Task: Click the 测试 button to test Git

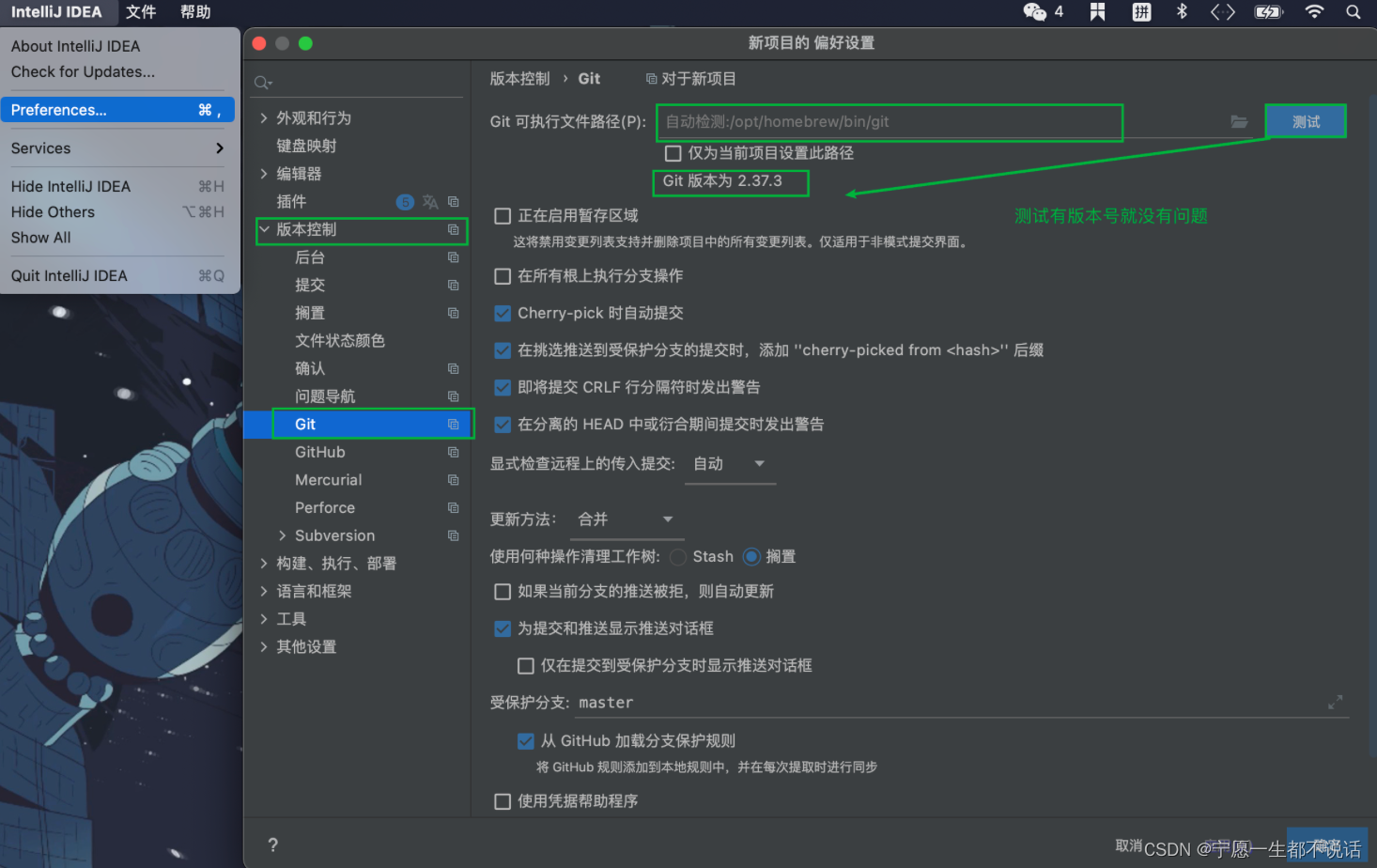Action: pos(1306,122)
